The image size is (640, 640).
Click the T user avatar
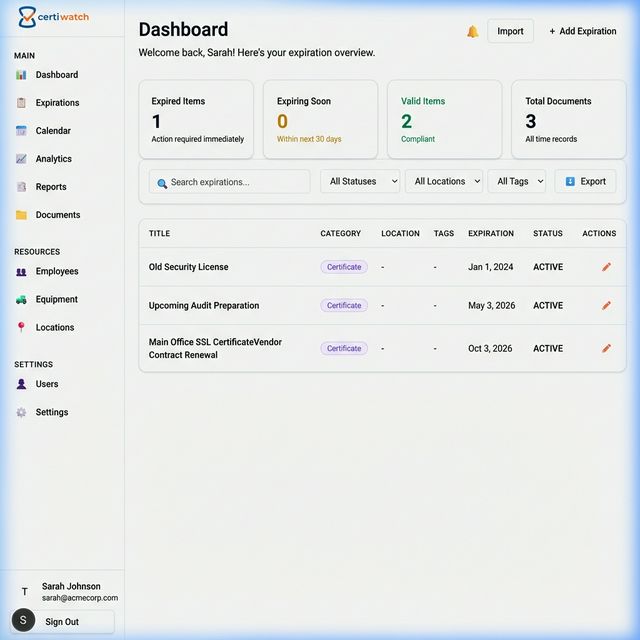pos(25,591)
